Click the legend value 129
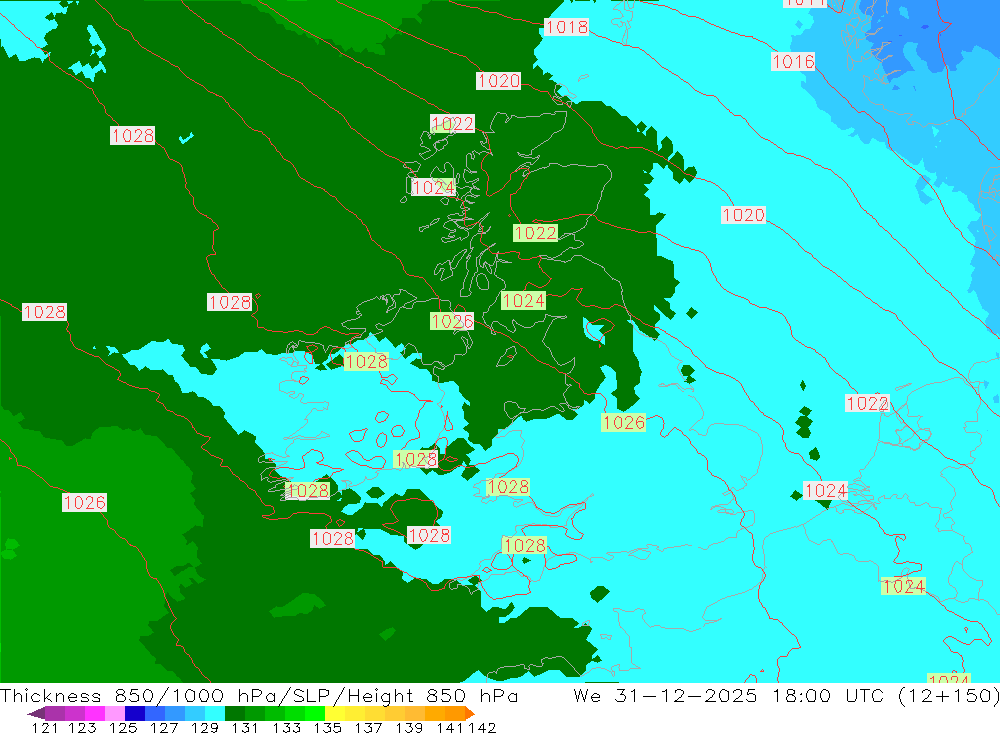Image resolution: width=1000 pixels, height=733 pixels. [x=205, y=728]
